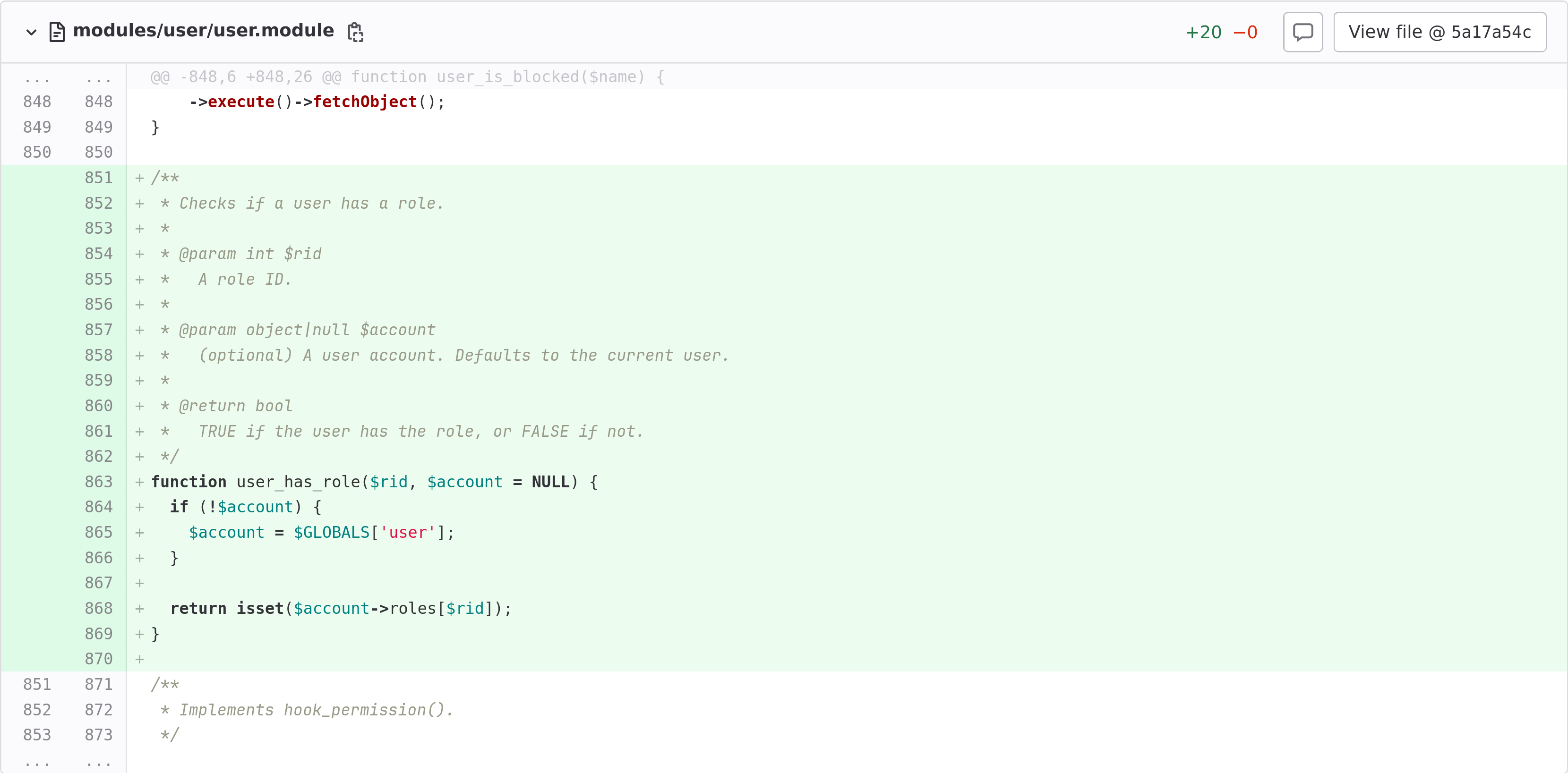Screen dimensions: 1568x773
Task: Click the user_has_role function declaration line
Action: tap(374, 482)
